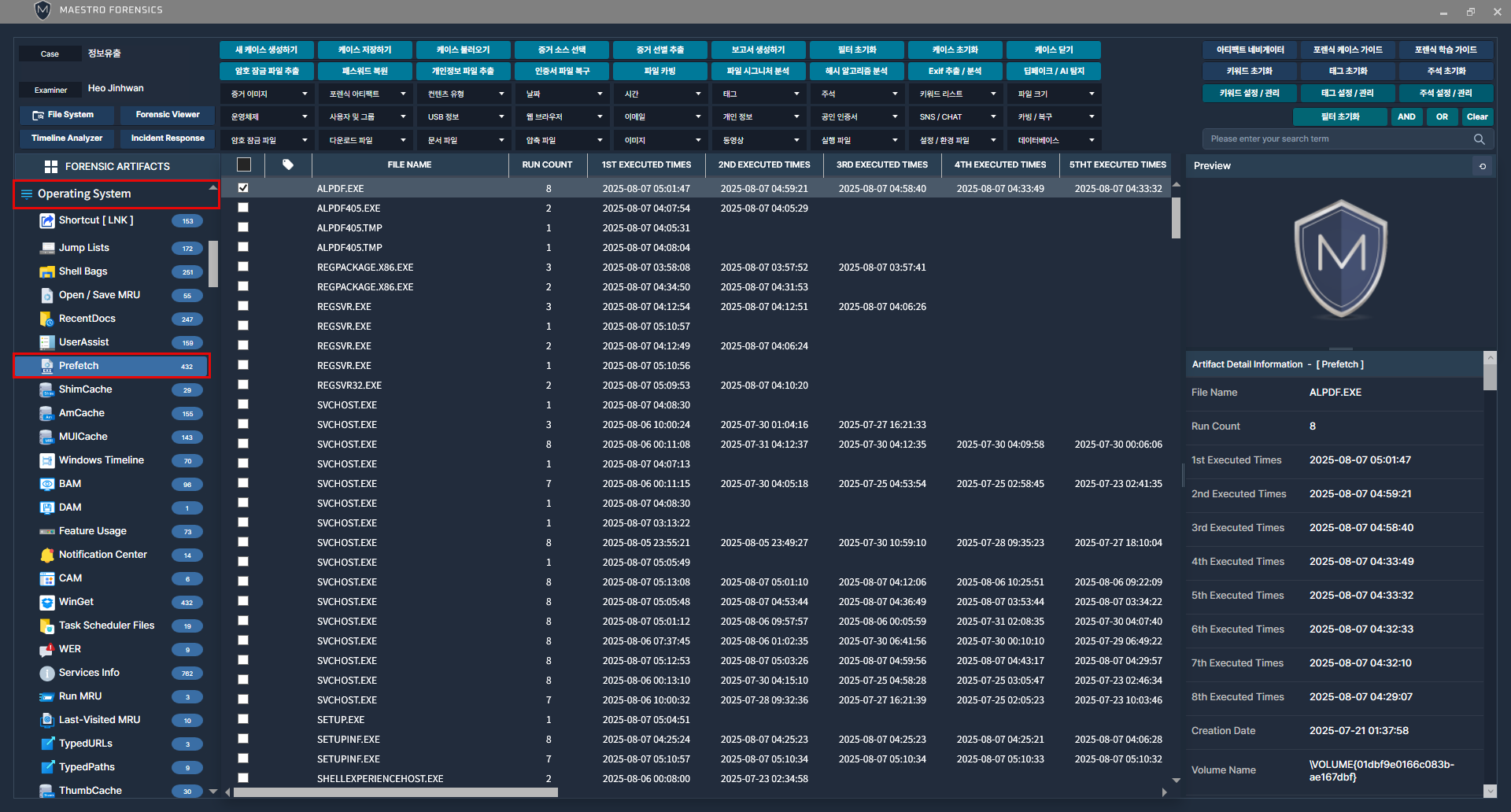Image resolution: width=1511 pixels, height=812 pixels.
Task: Click the Notification Center bell icon
Action: click(47, 555)
